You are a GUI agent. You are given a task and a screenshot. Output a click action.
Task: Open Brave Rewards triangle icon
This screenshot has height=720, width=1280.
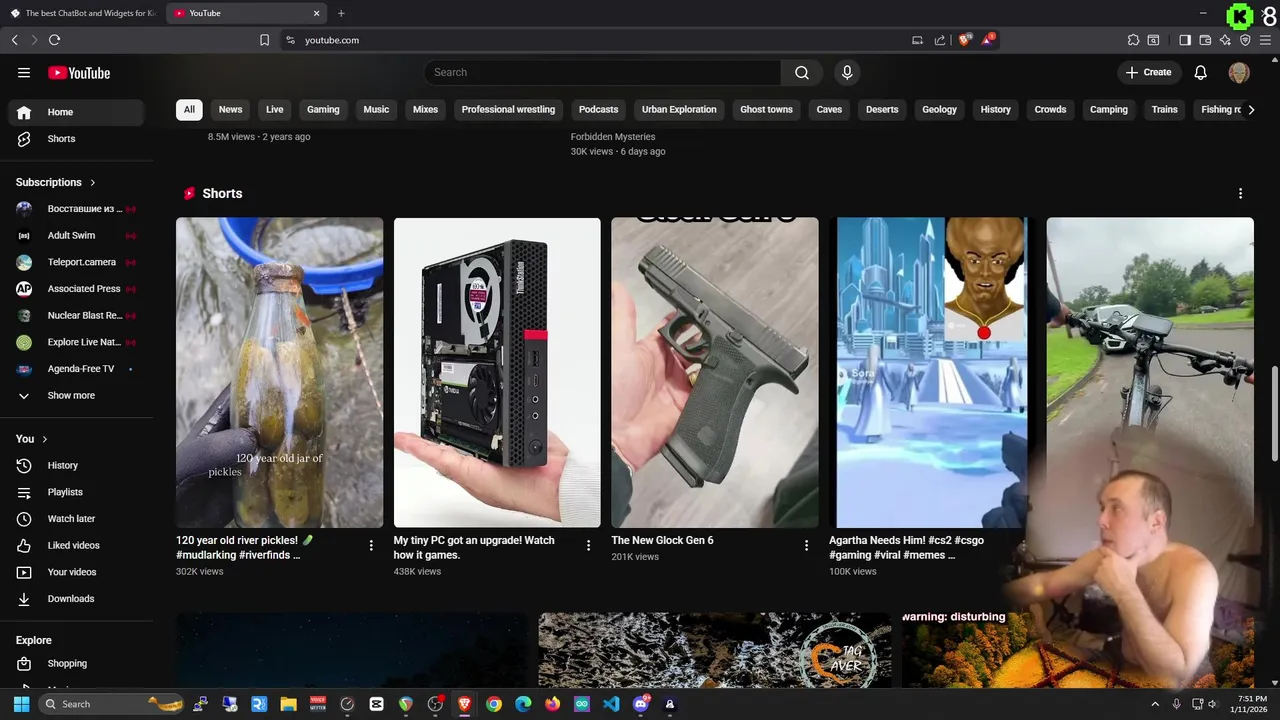click(x=988, y=40)
